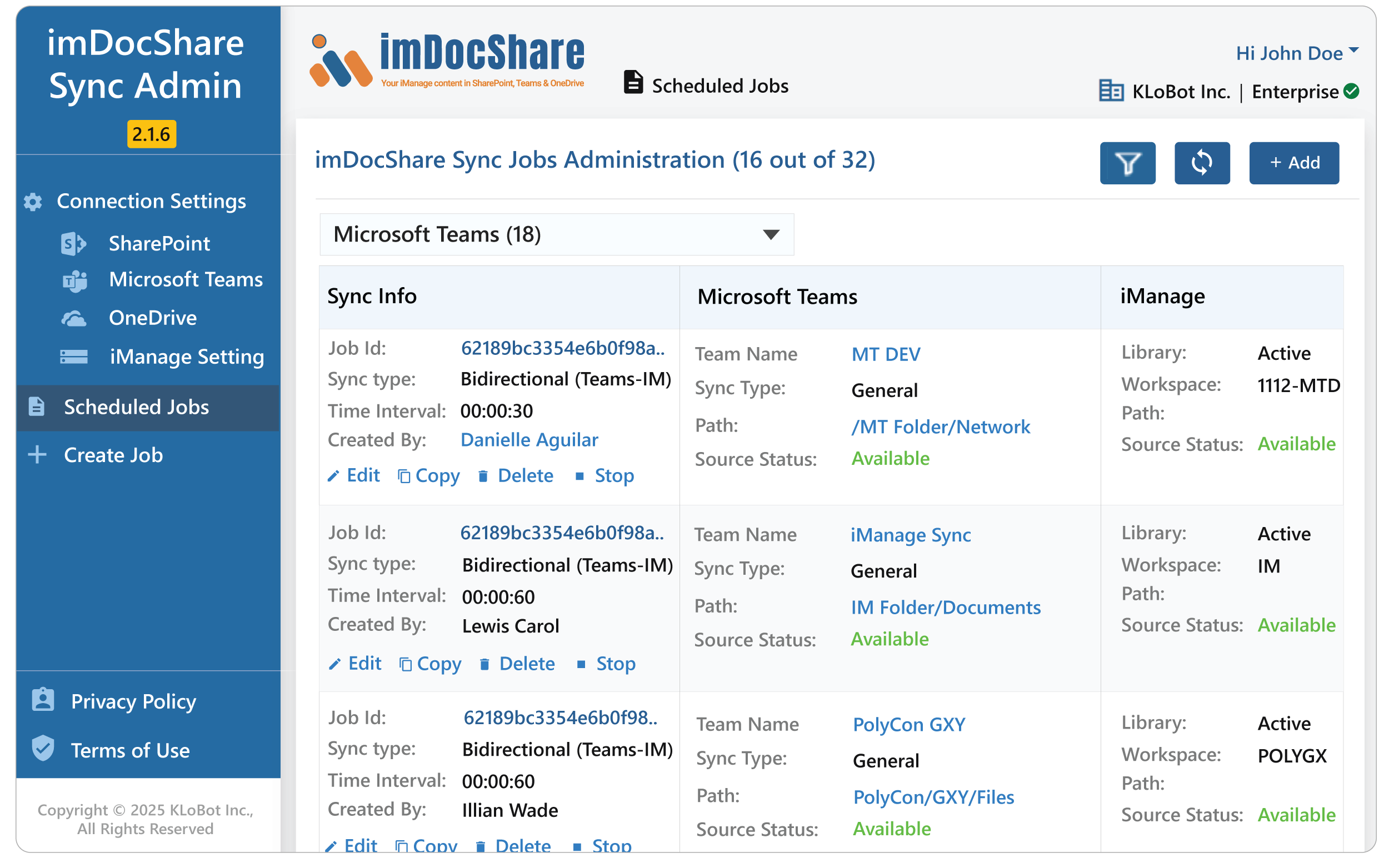
Task: Click the 00:00:30 time interval value
Action: pyautogui.click(x=497, y=411)
